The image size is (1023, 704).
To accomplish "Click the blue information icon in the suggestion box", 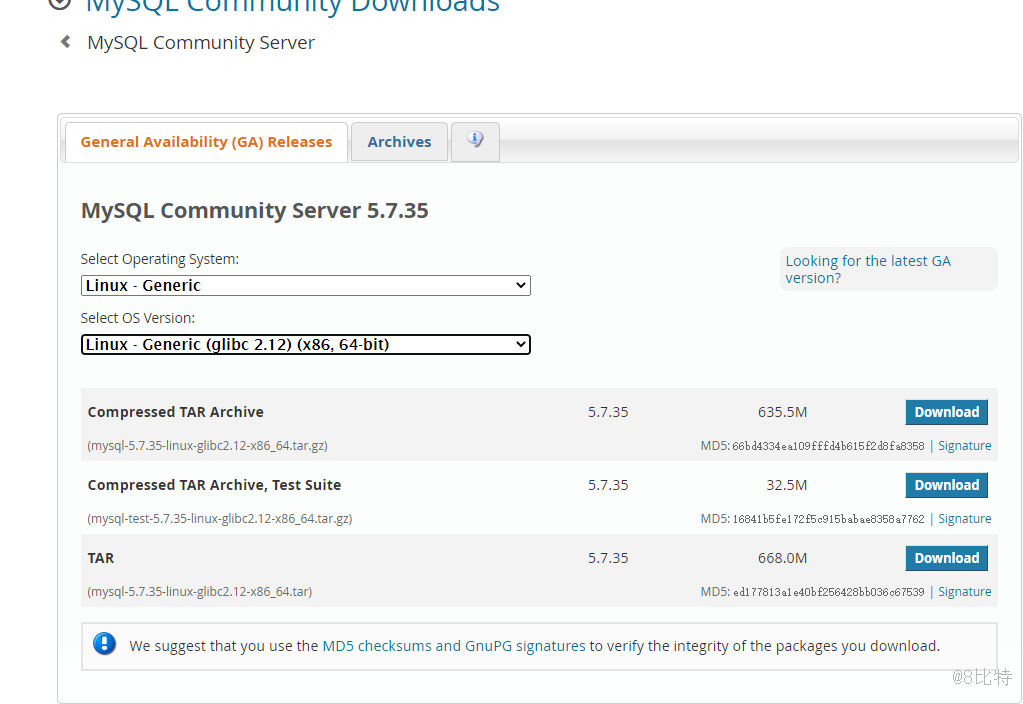I will click(x=104, y=644).
